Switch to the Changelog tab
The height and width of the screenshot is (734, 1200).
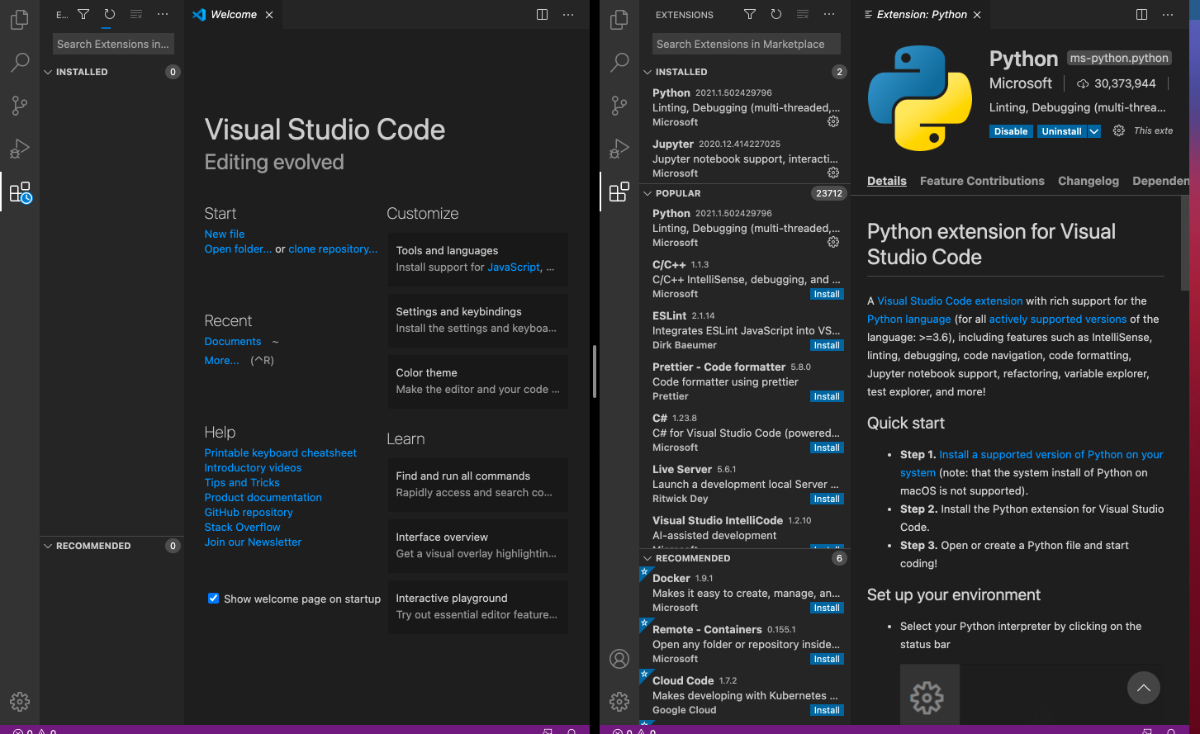1089,181
